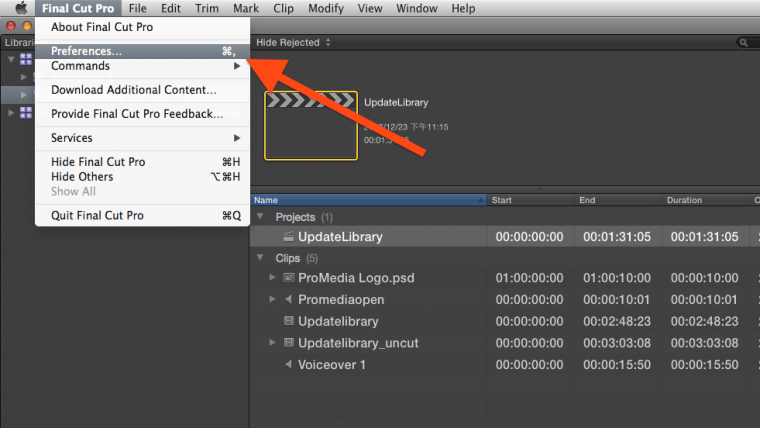Choose Hide Others
The height and width of the screenshot is (428, 760).
(x=142, y=177)
